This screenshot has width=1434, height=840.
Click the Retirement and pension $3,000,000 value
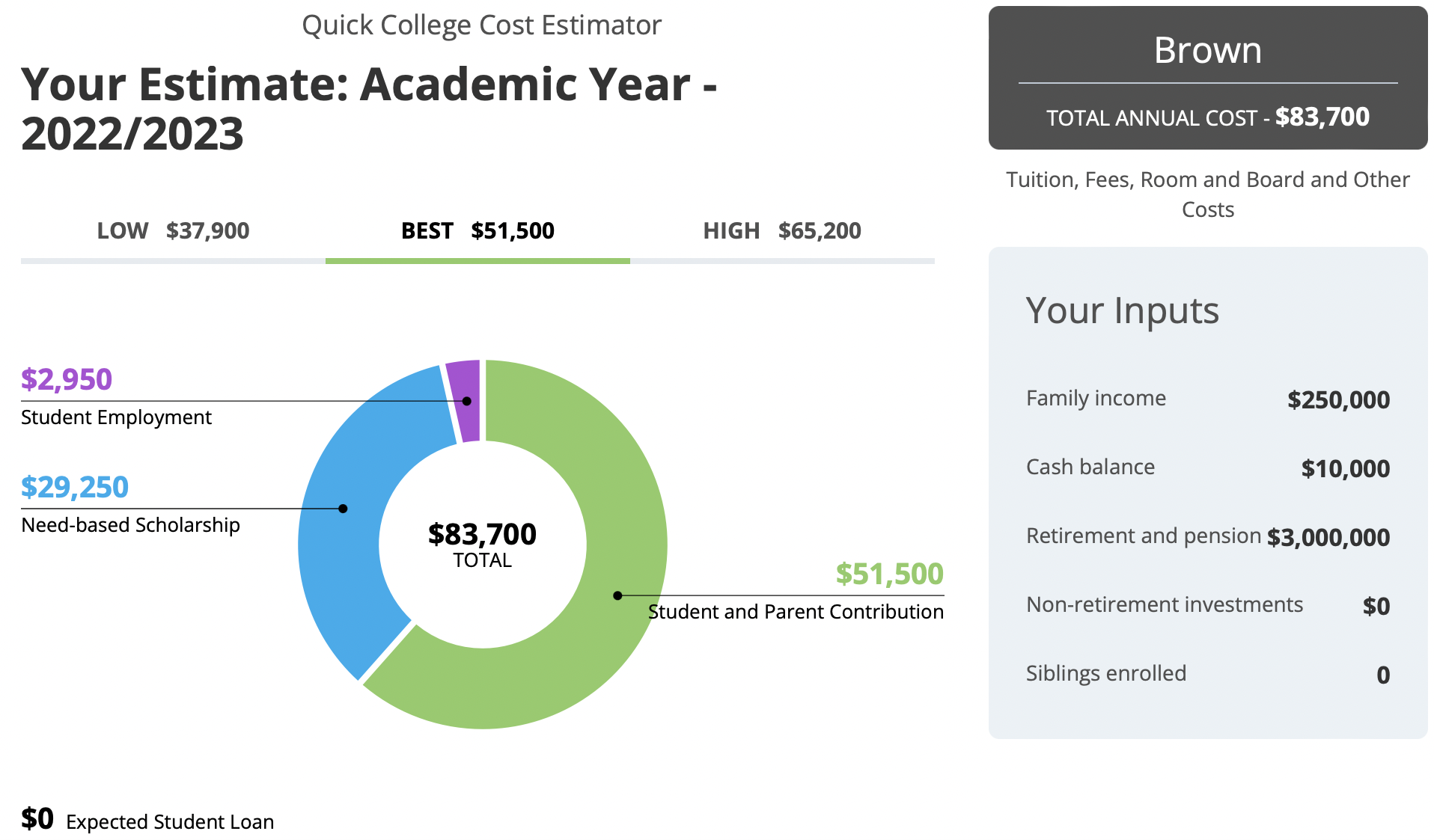click(x=1328, y=537)
